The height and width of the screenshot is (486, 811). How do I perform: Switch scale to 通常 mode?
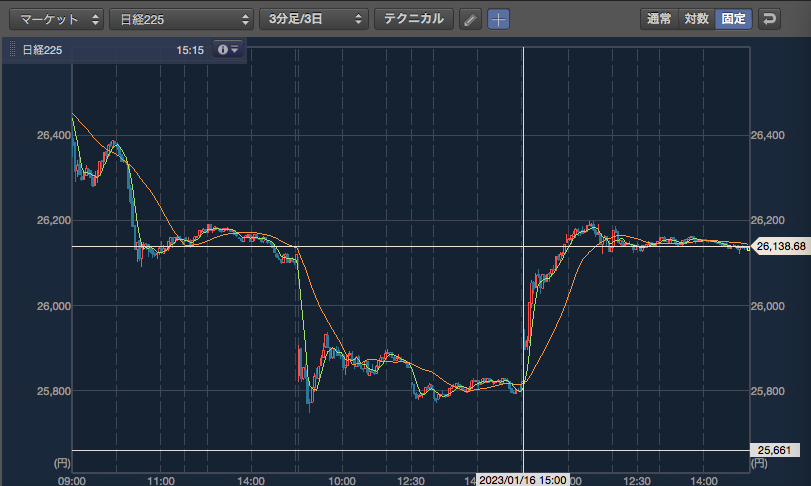(659, 19)
